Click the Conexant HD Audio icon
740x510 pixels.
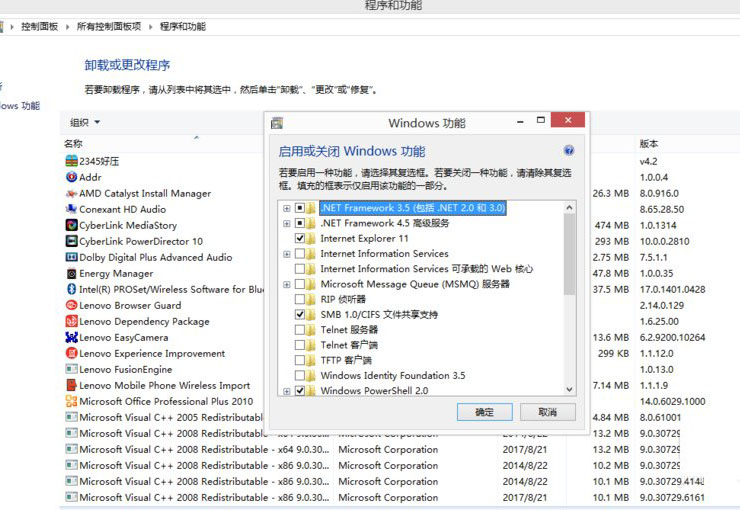click(x=71, y=209)
